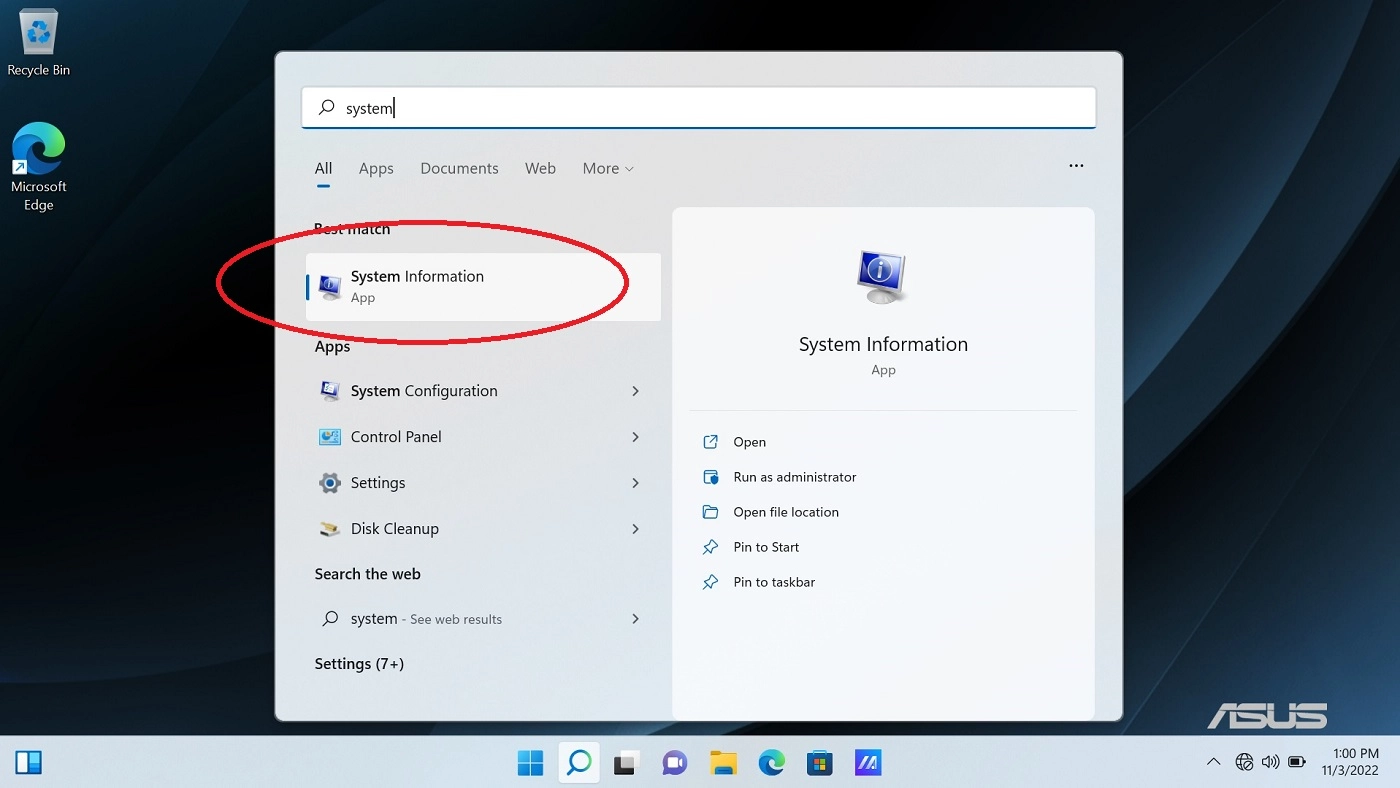This screenshot has height=788, width=1400.
Task: Click the Control Panel icon in results
Action: (330, 437)
